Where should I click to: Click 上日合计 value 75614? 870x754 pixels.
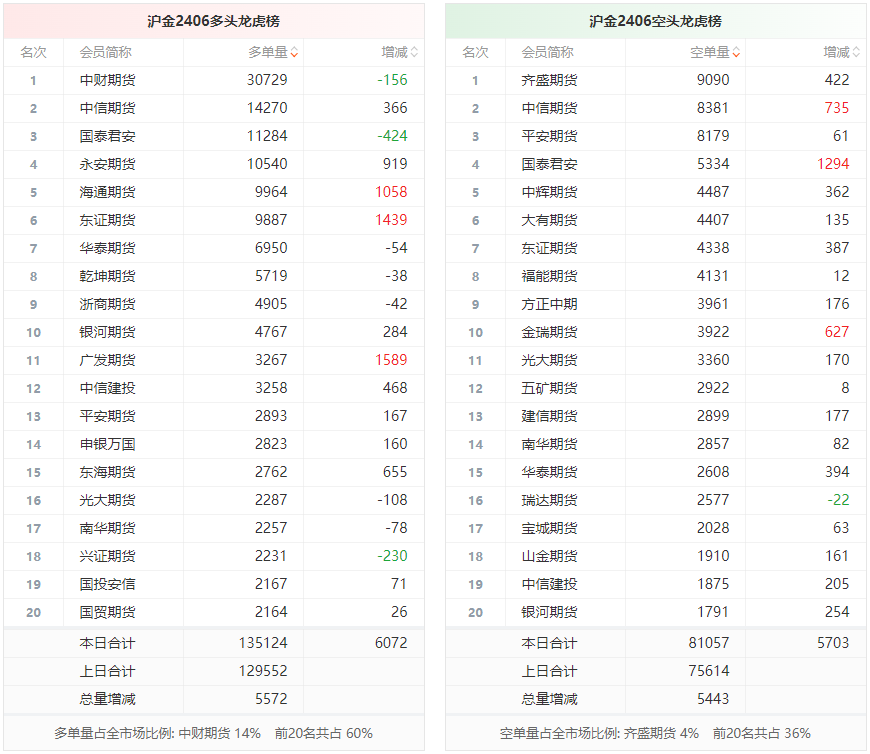(709, 671)
